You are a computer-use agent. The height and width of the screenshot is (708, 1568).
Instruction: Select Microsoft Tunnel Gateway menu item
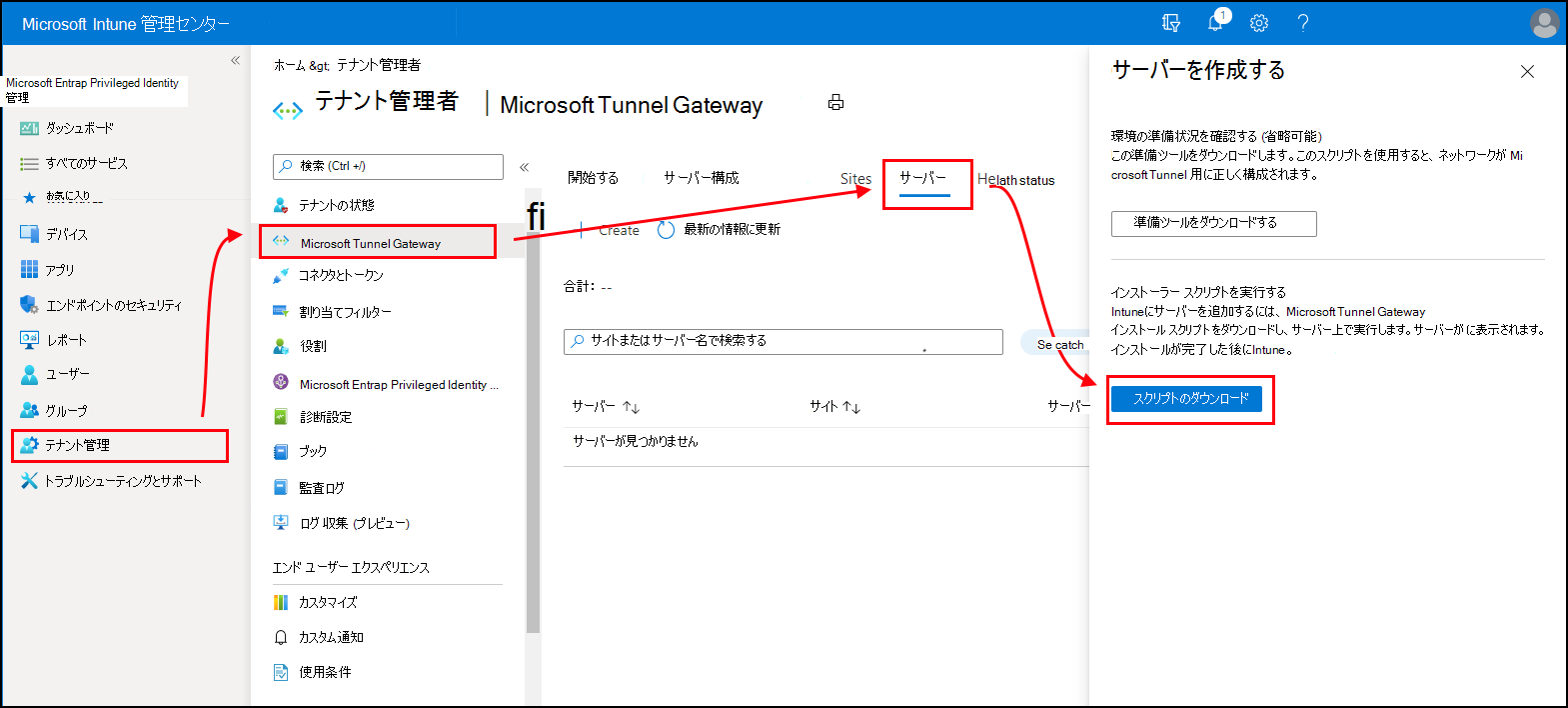point(378,242)
